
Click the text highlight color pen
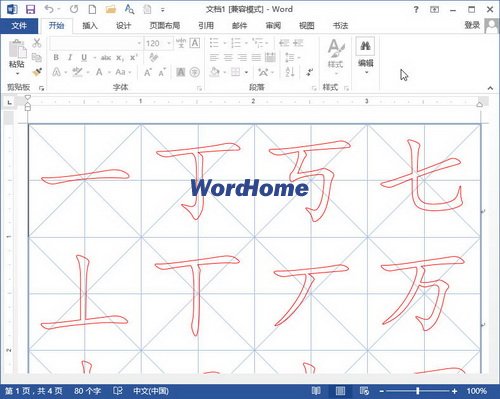tap(78, 72)
